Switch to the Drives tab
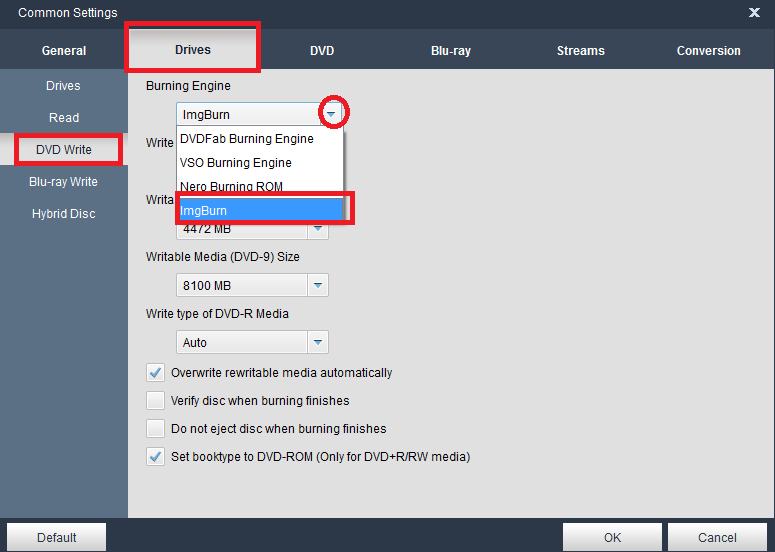Image resolution: width=775 pixels, height=552 pixels. pos(193,49)
